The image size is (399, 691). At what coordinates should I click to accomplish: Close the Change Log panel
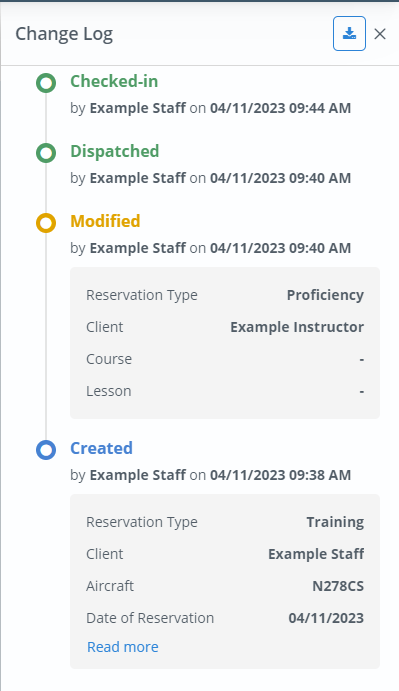click(380, 34)
